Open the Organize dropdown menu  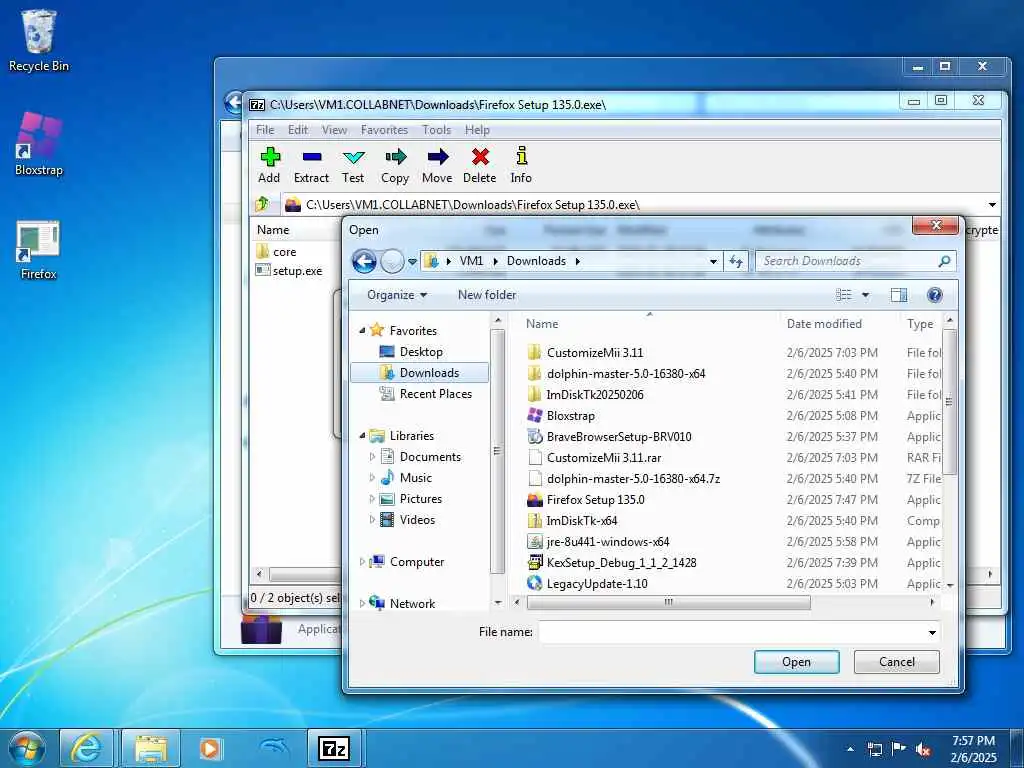397,295
